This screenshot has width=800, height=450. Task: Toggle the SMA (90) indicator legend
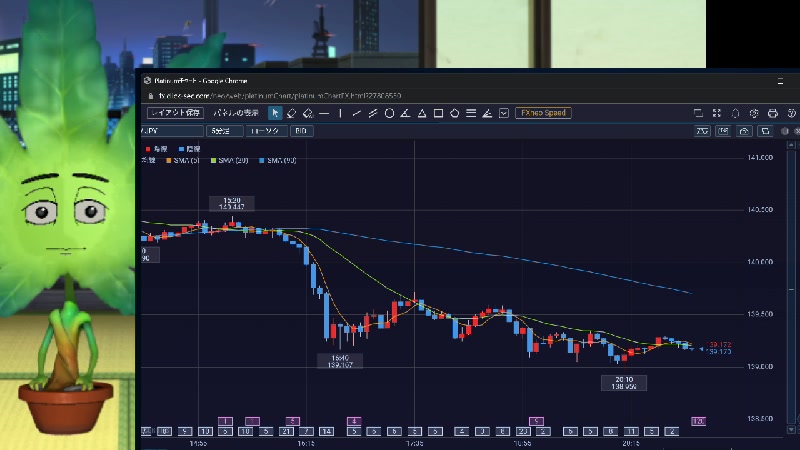(278, 161)
